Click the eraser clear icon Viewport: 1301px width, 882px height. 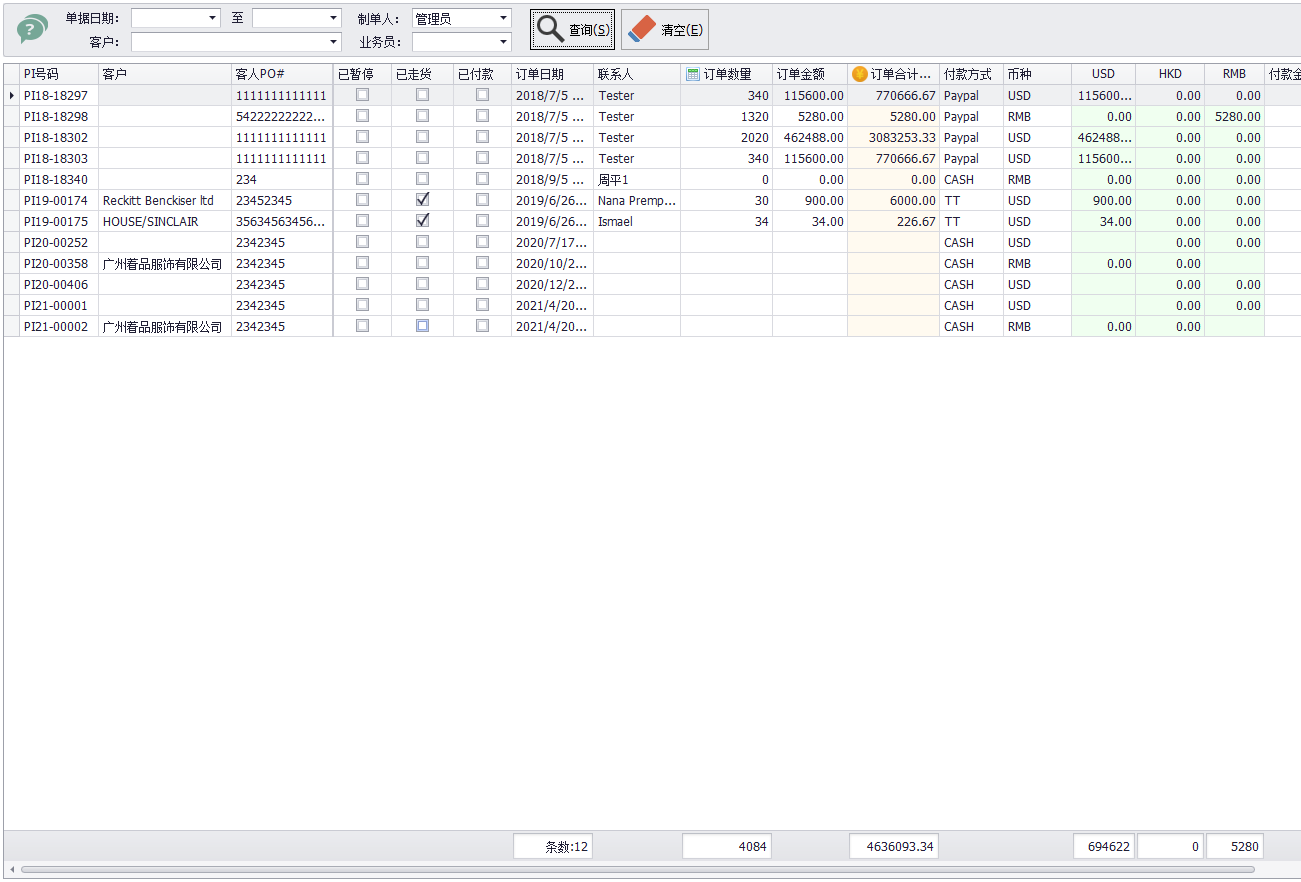(642, 29)
